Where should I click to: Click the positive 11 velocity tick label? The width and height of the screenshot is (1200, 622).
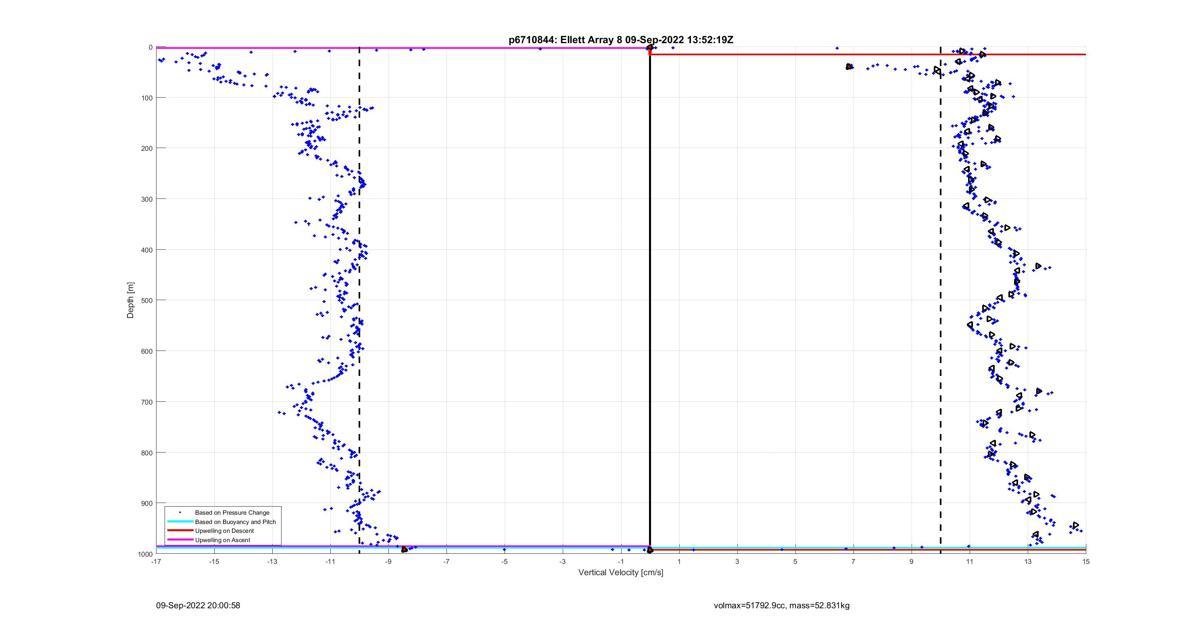coord(970,561)
